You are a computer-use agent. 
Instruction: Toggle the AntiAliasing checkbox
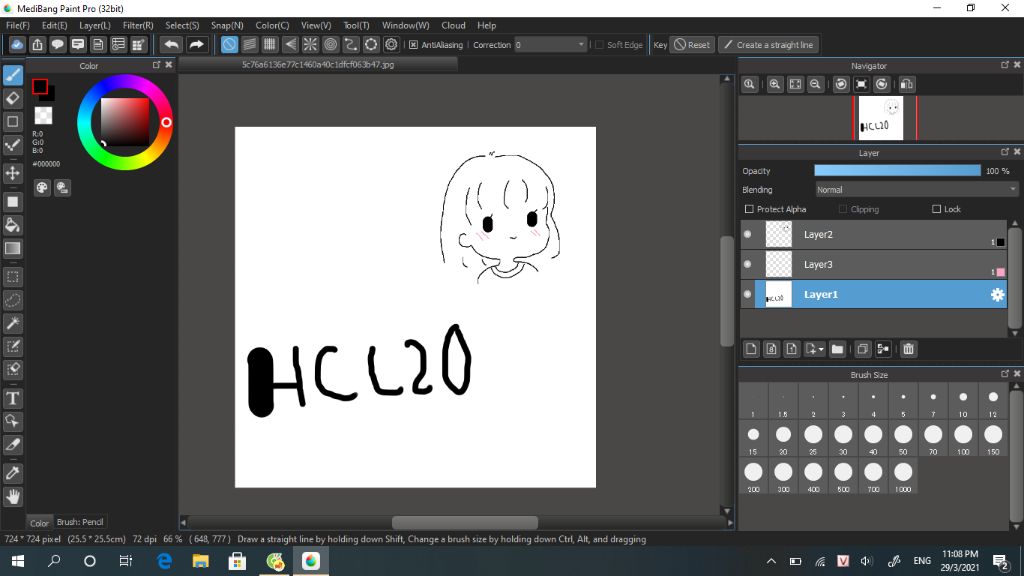pyautogui.click(x=413, y=45)
